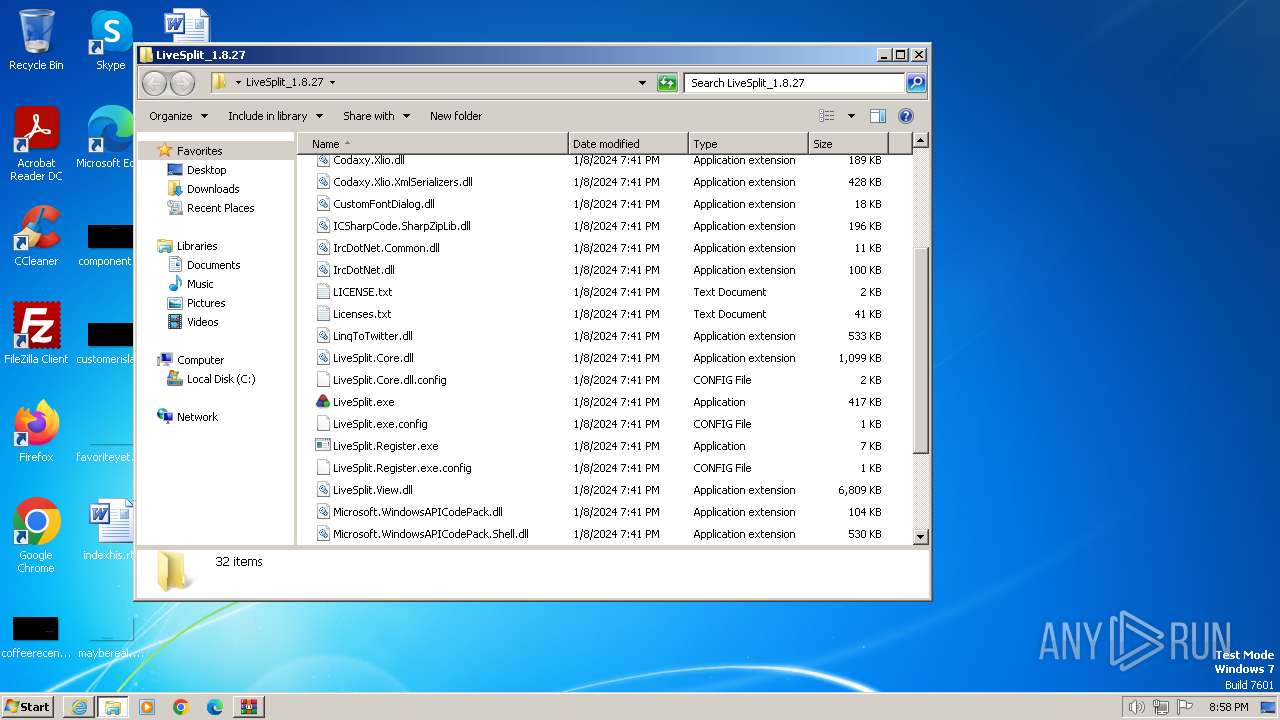Viewport: 1280px width, 720px height.
Task: Select Network in navigation pane
Action: [x=197, y=417]
